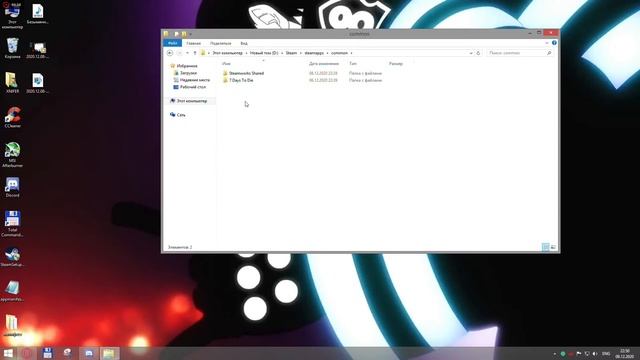
Task: Select the Discord desktop icon
Action: pos(12,187)
